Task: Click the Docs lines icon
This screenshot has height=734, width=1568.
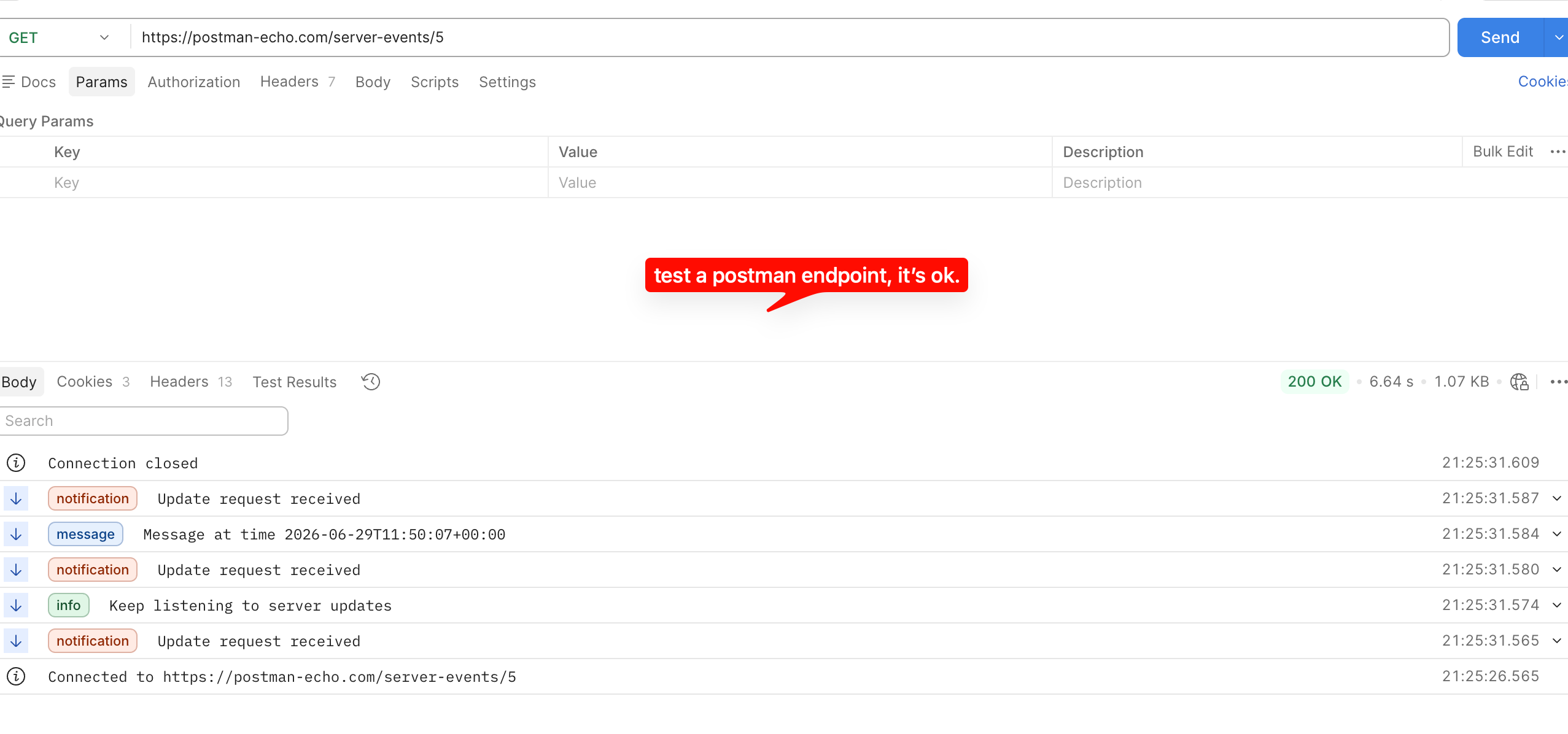Action: pyautogui.click(x=8, y=82)
